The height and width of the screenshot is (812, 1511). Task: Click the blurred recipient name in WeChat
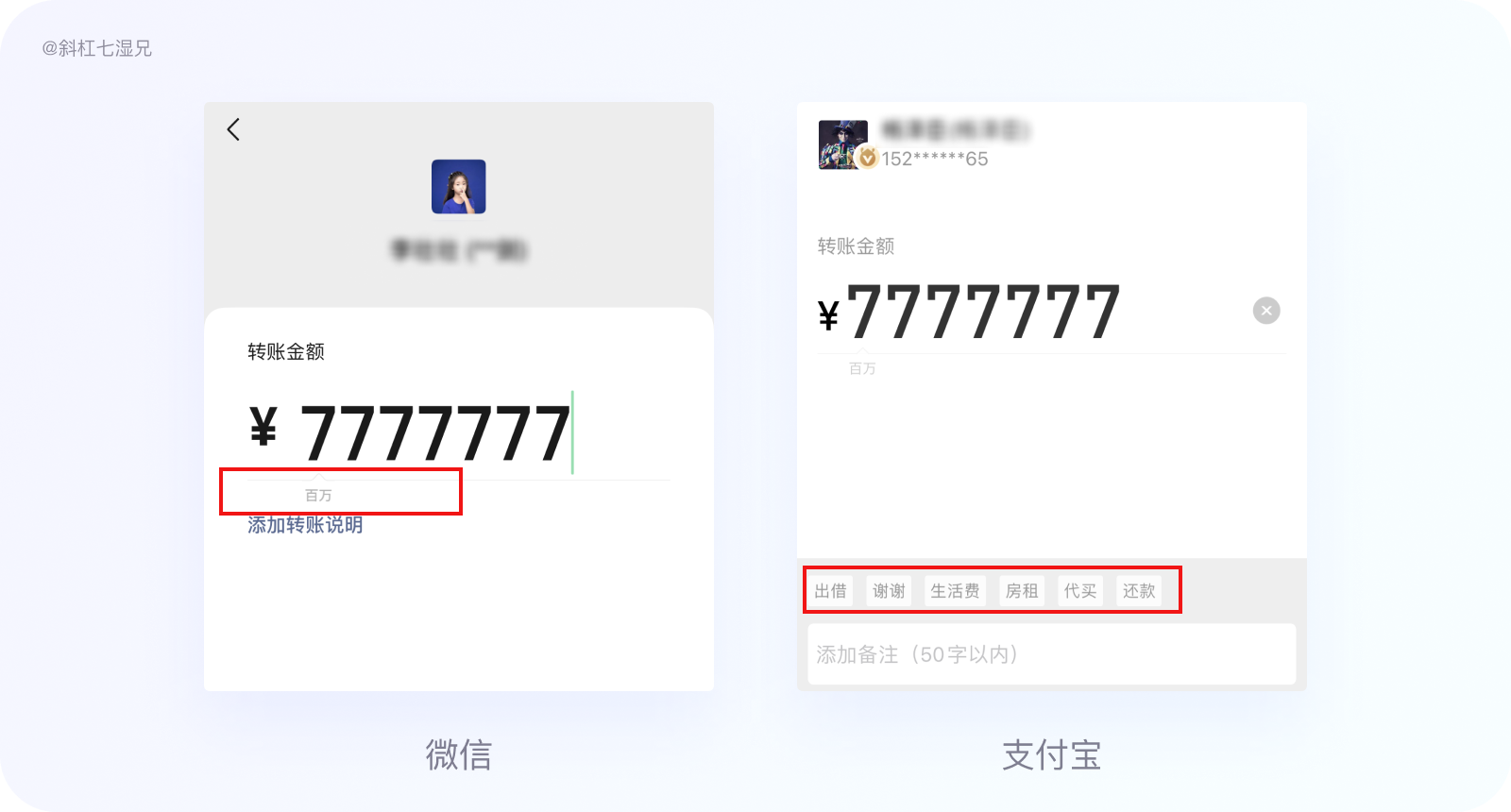pos(459,250)
